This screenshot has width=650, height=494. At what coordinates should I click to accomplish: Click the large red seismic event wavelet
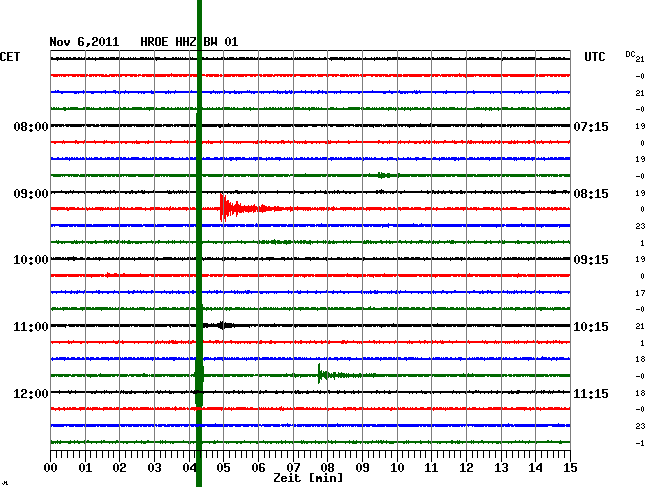249,208
